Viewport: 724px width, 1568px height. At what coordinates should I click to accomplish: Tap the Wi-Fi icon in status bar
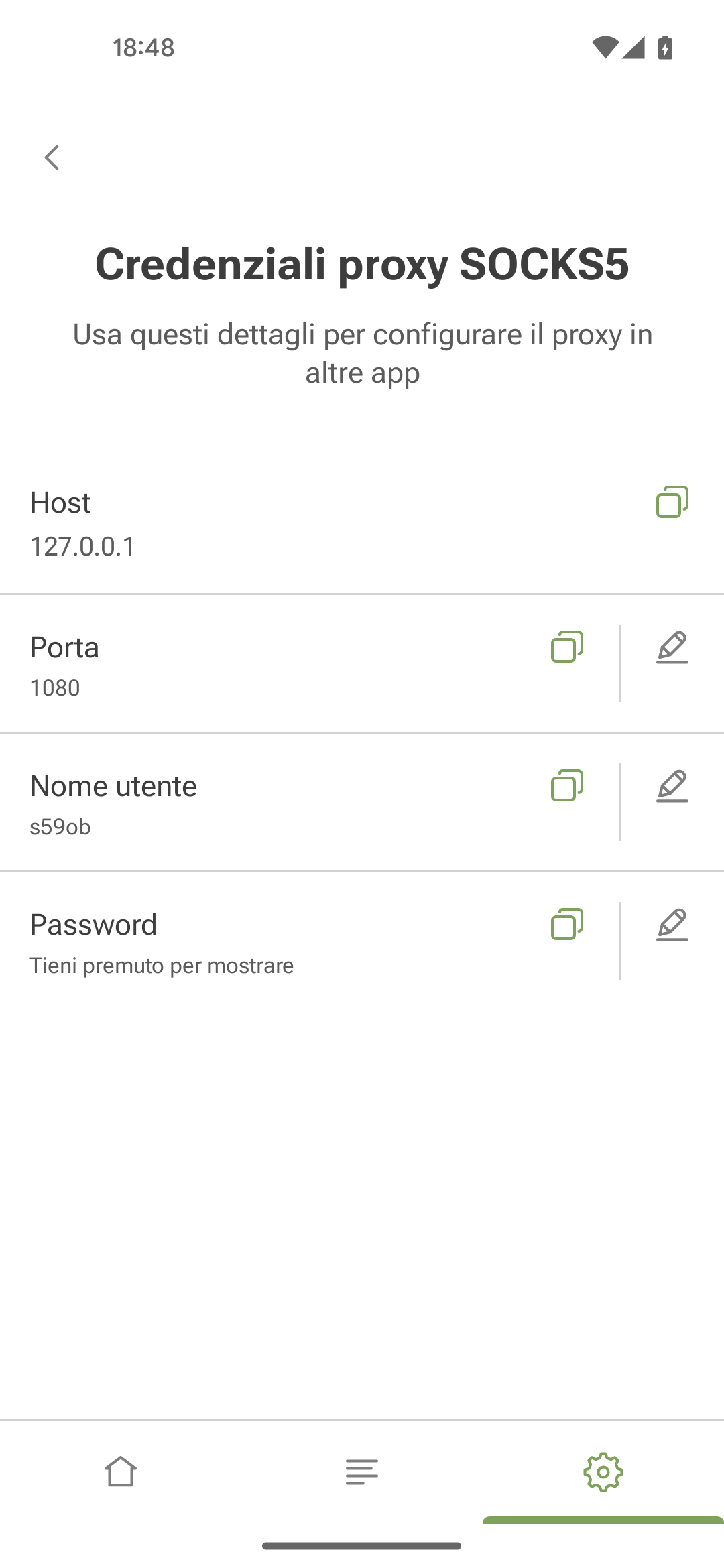tap(605, 48)
